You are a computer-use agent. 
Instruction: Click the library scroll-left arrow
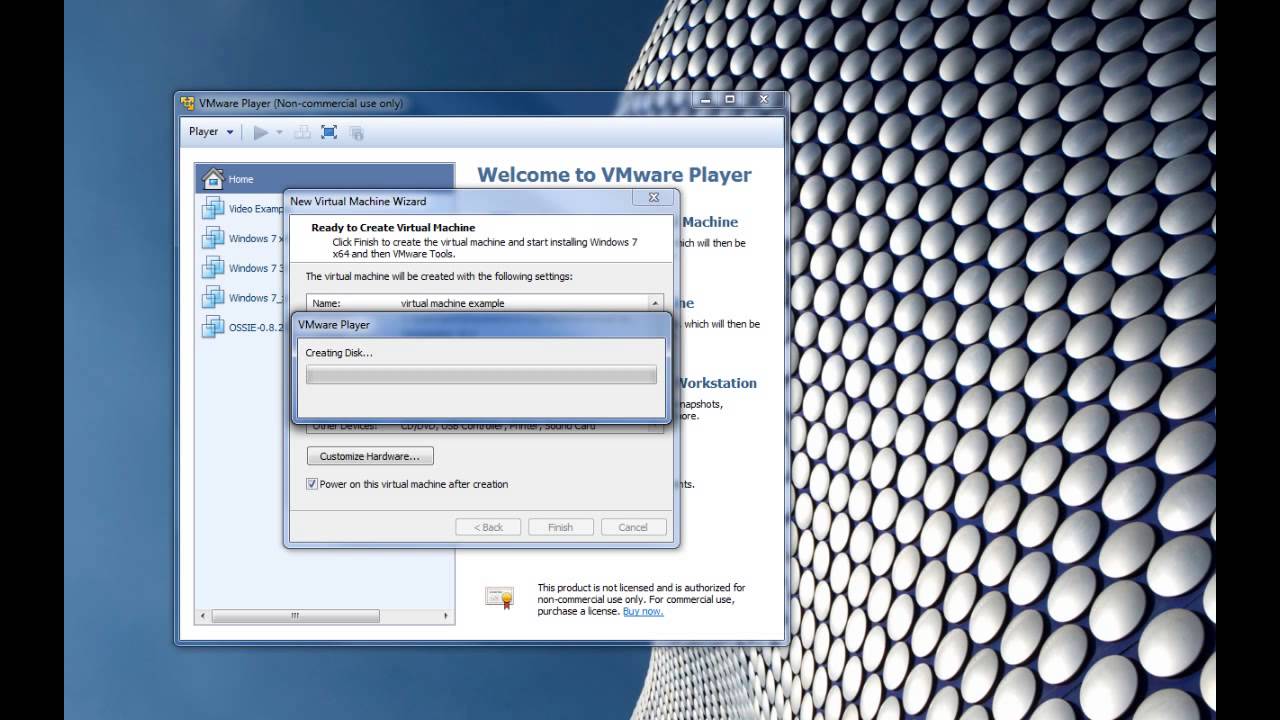tap(202, 616)
